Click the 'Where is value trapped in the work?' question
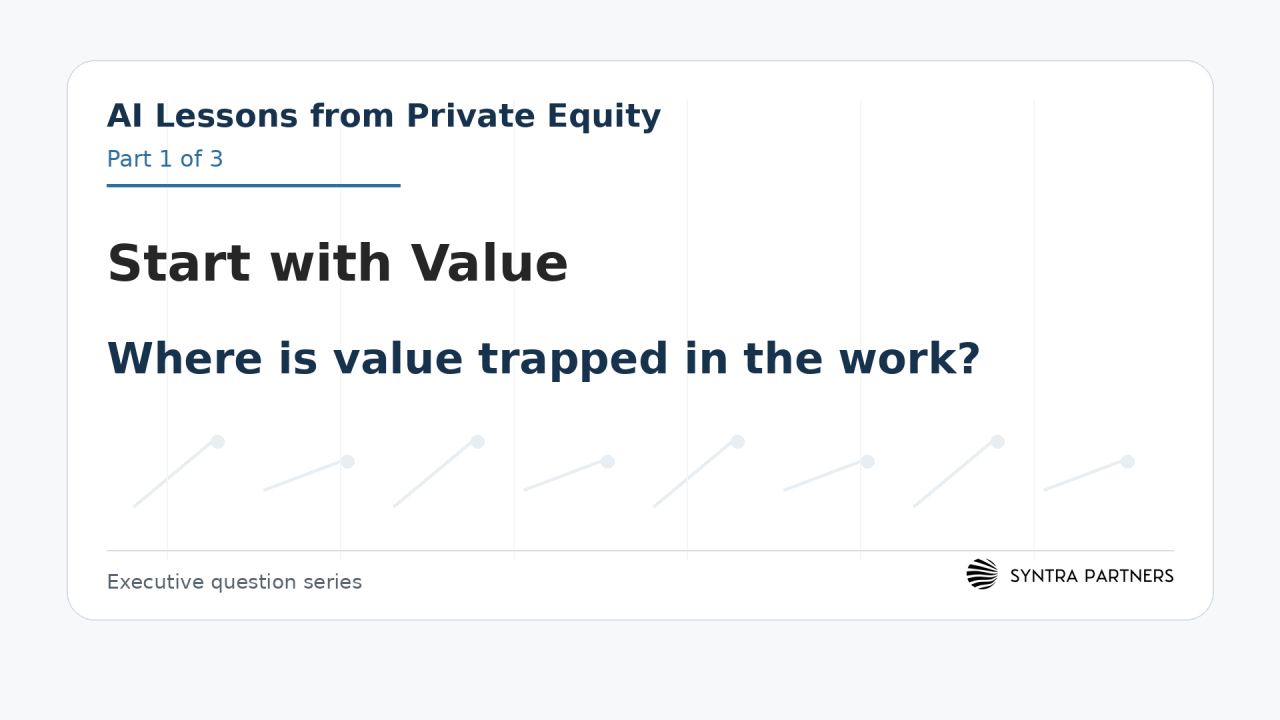Screen dimensions: 1280x720 click(543, 359)
